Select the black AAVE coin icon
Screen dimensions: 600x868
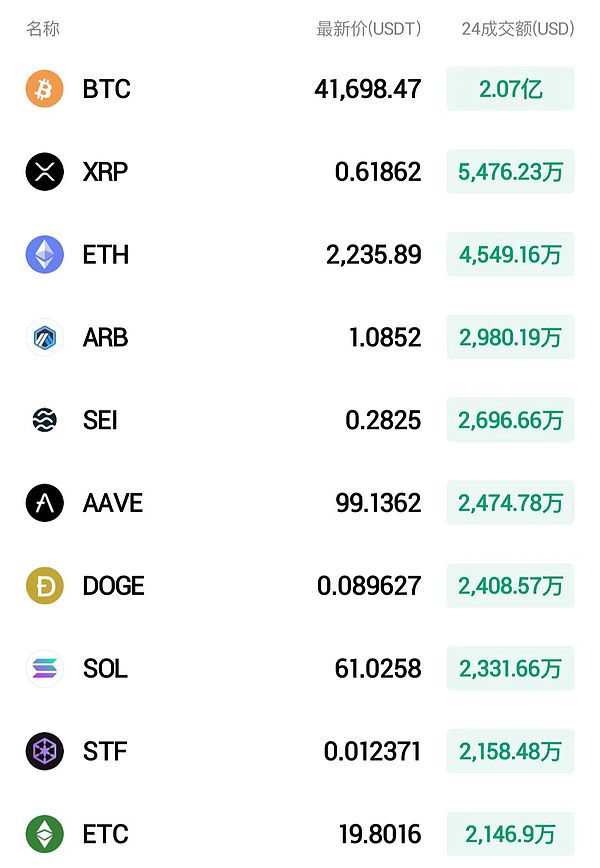click(x=44, y=503)
